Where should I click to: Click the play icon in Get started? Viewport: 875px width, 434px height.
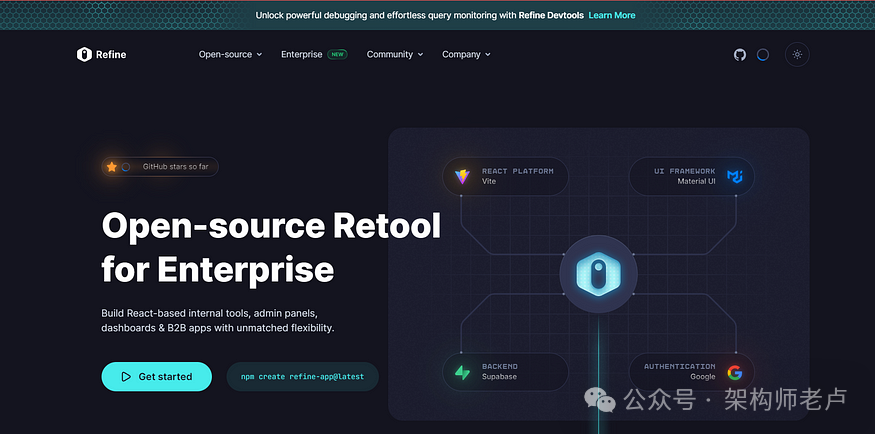(x=126, y=377)
